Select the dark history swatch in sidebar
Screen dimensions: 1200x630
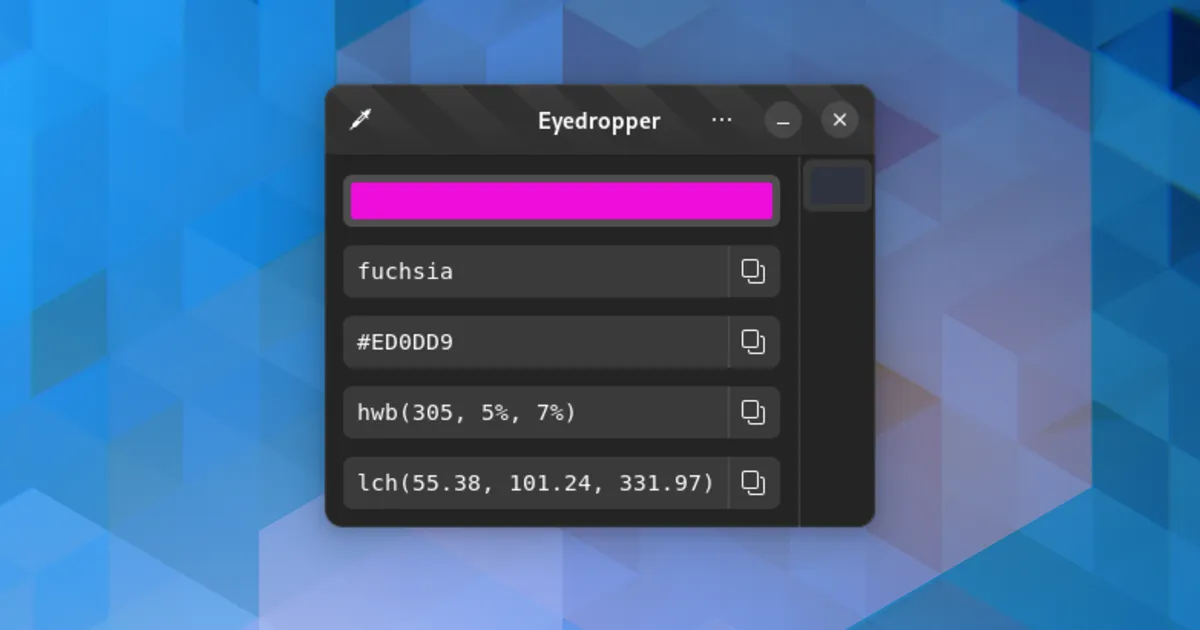pyautogui.click(x=837, y=186)
